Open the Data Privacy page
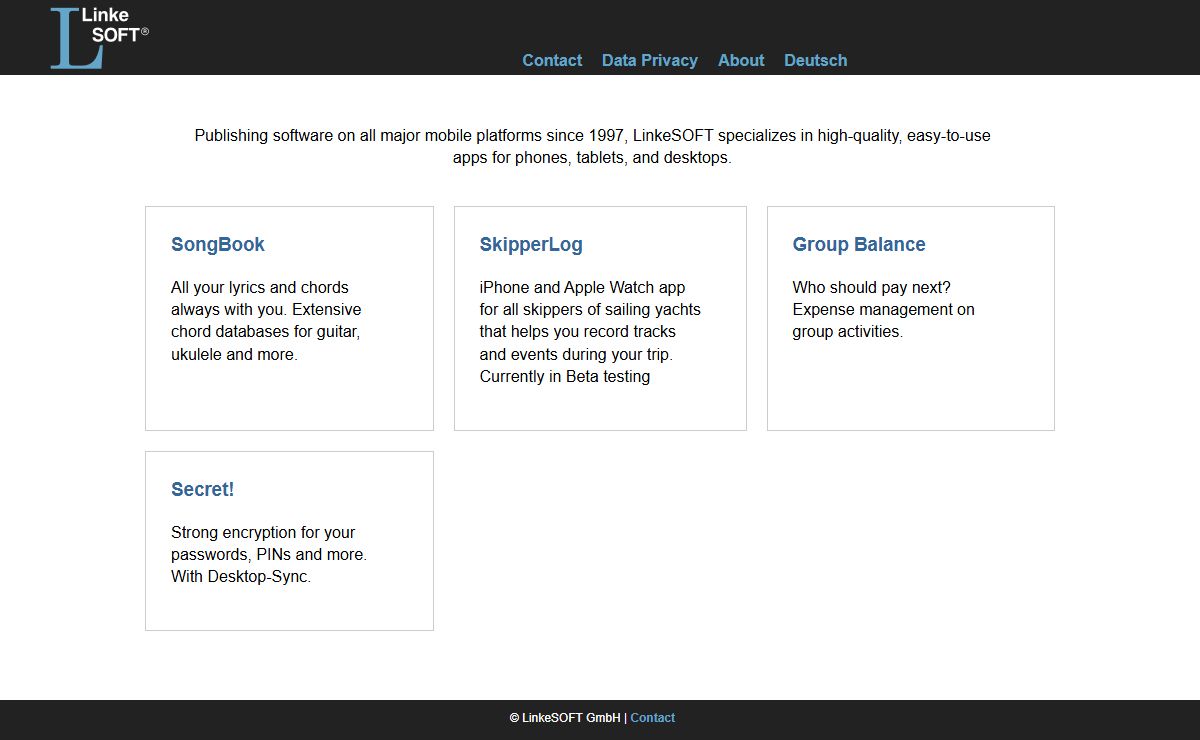 click(x=650, y=60)
